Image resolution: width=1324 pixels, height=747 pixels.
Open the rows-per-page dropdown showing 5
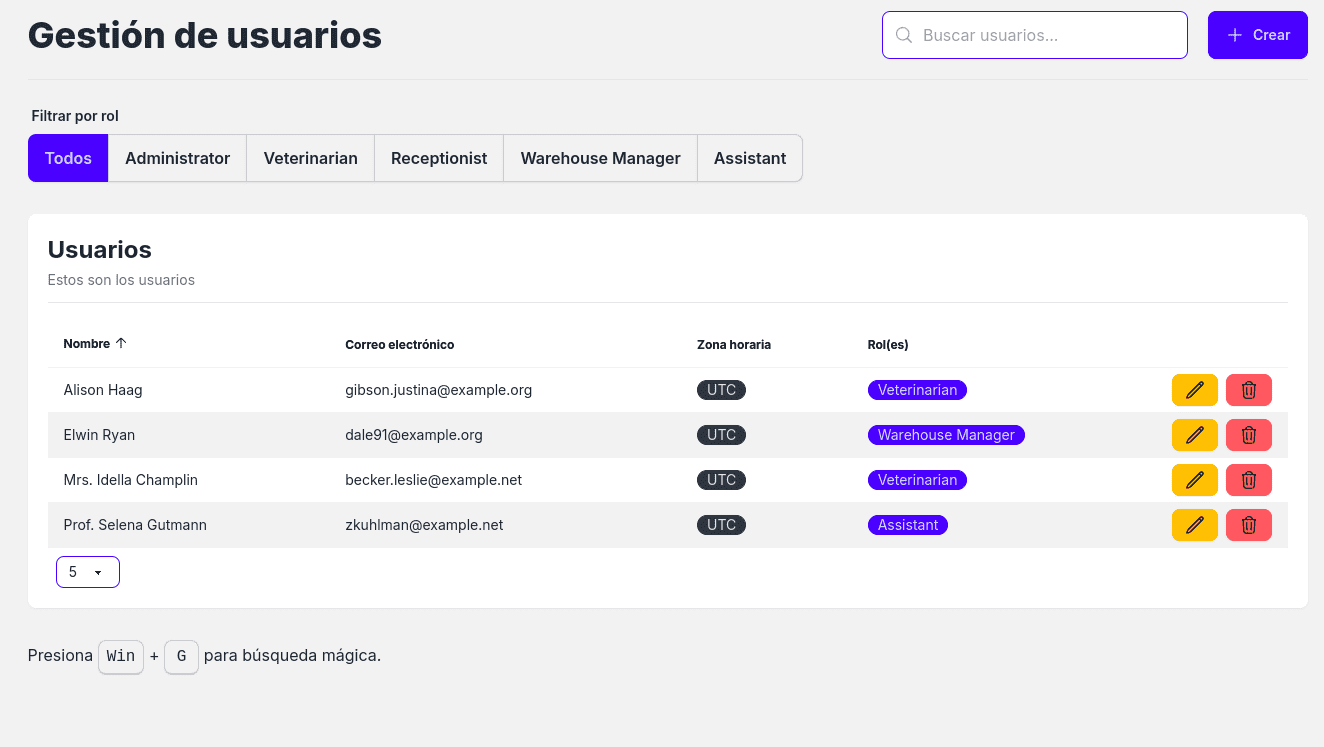[x=88, y=572]
